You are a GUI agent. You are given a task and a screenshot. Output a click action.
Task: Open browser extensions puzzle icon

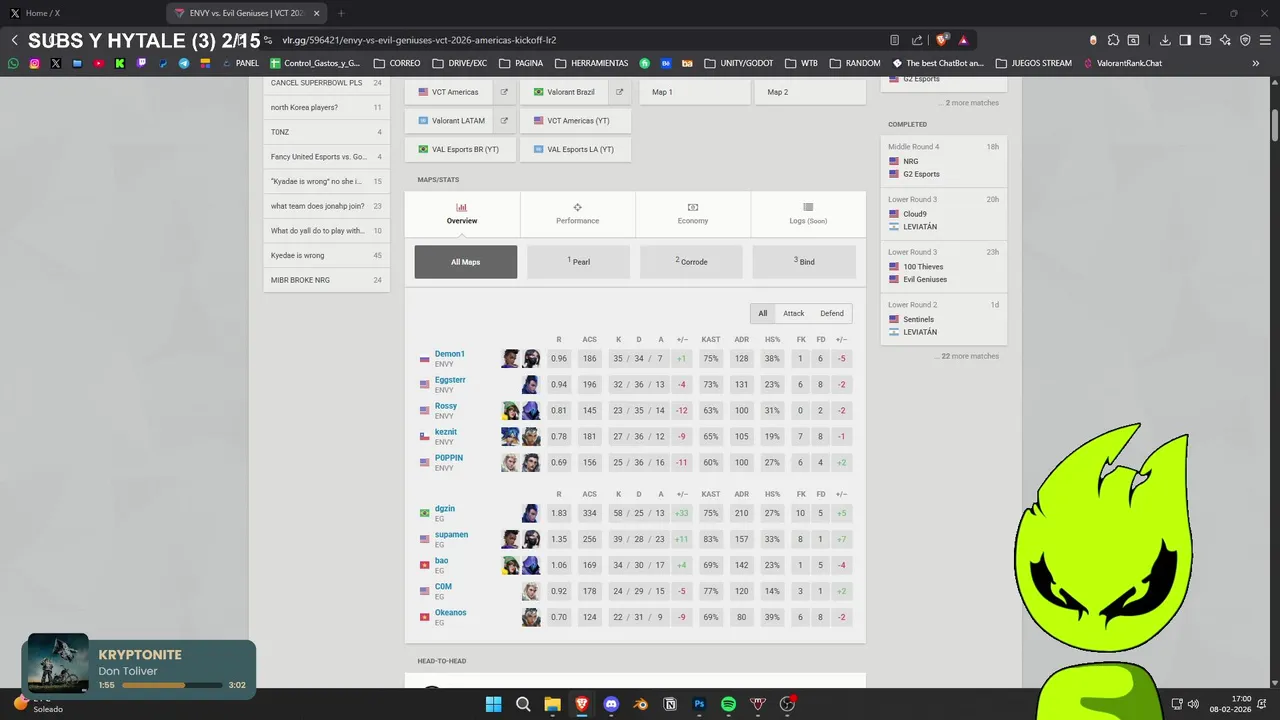pos(1113,40)
